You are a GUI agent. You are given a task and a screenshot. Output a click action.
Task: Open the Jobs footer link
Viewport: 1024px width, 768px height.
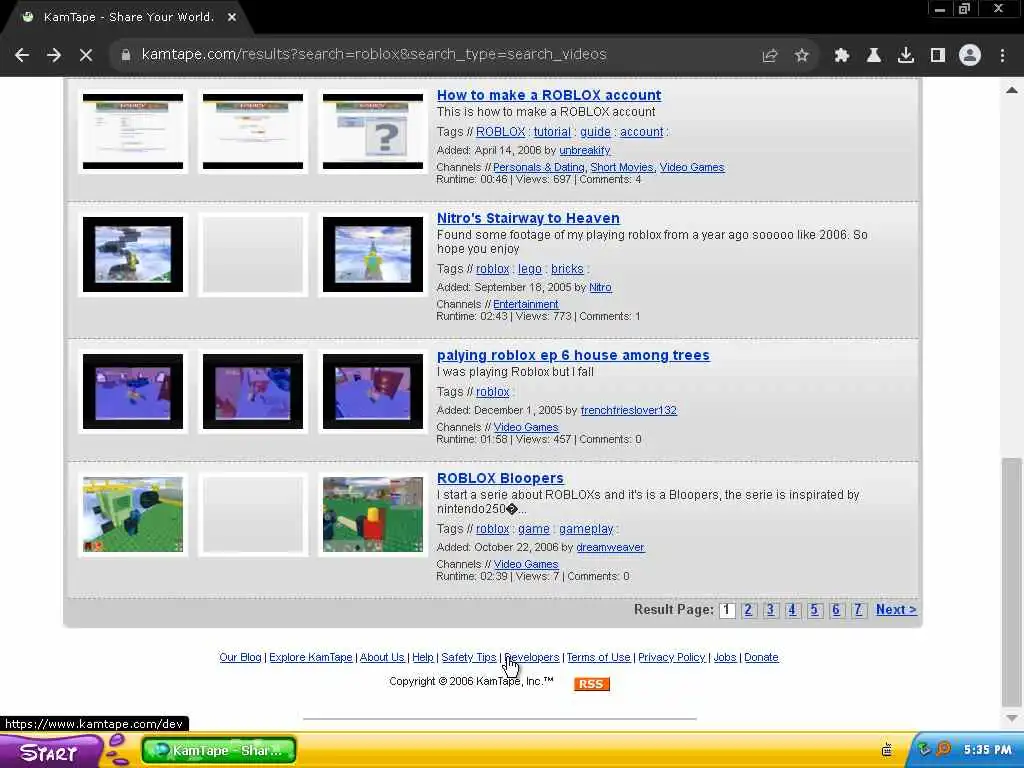[x=725, y=658]
